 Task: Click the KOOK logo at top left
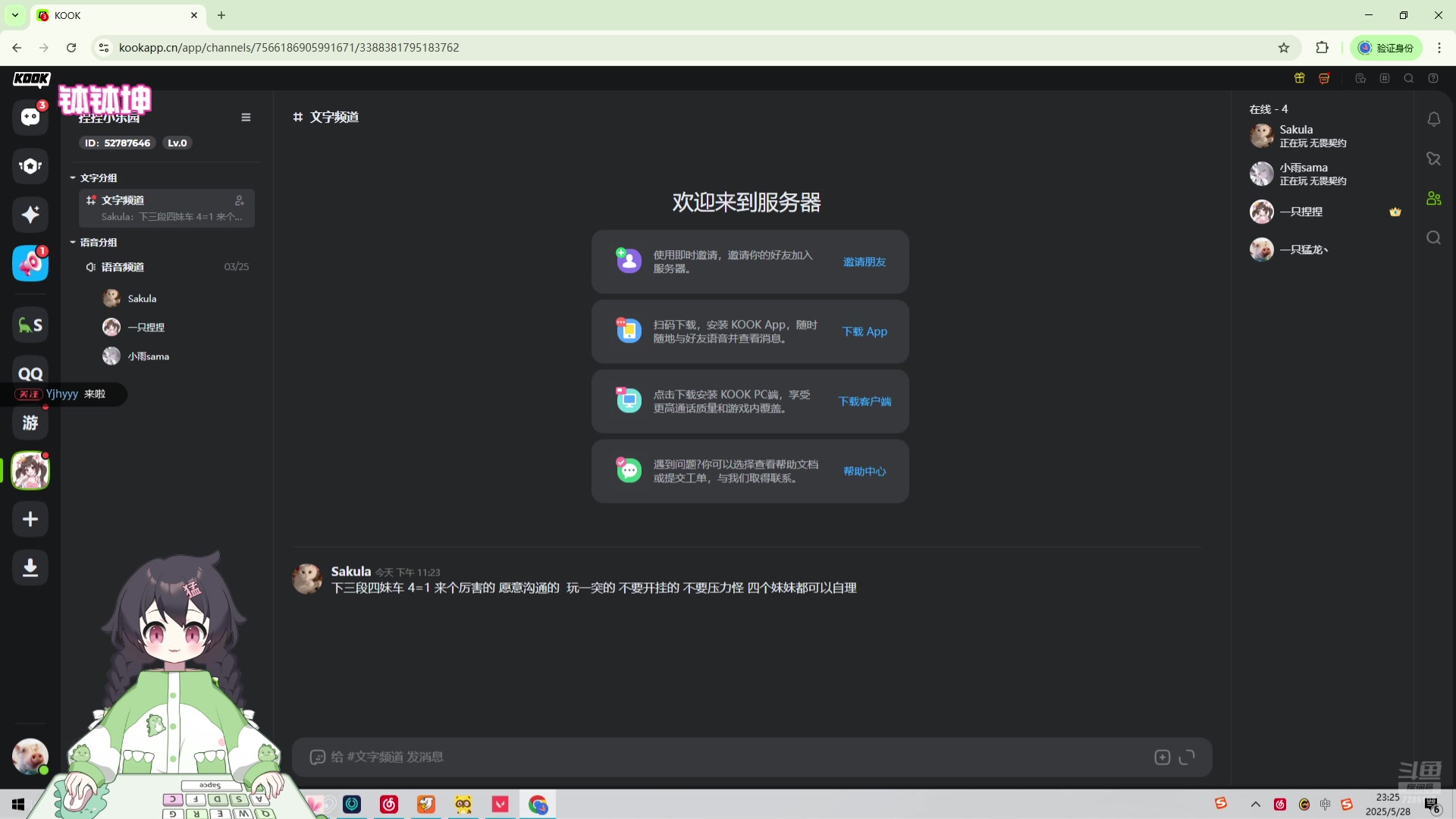click(32, 79)
